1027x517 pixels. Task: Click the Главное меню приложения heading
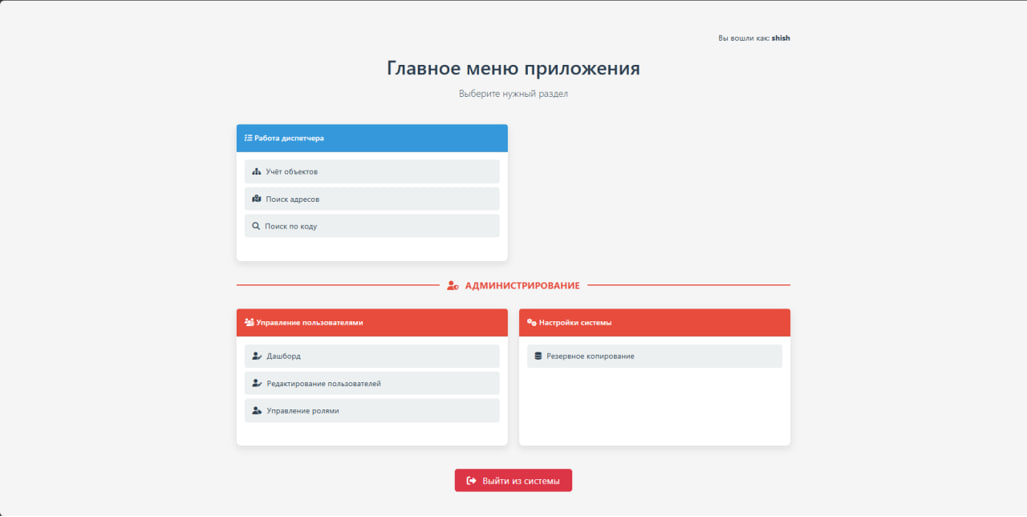coord(514,68)
